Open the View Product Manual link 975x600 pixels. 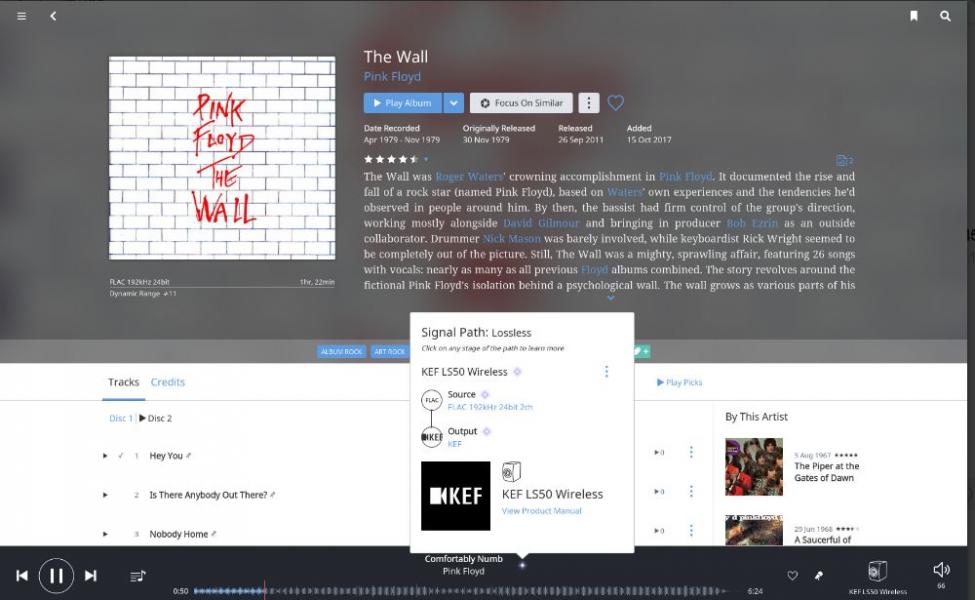point(542,511)
